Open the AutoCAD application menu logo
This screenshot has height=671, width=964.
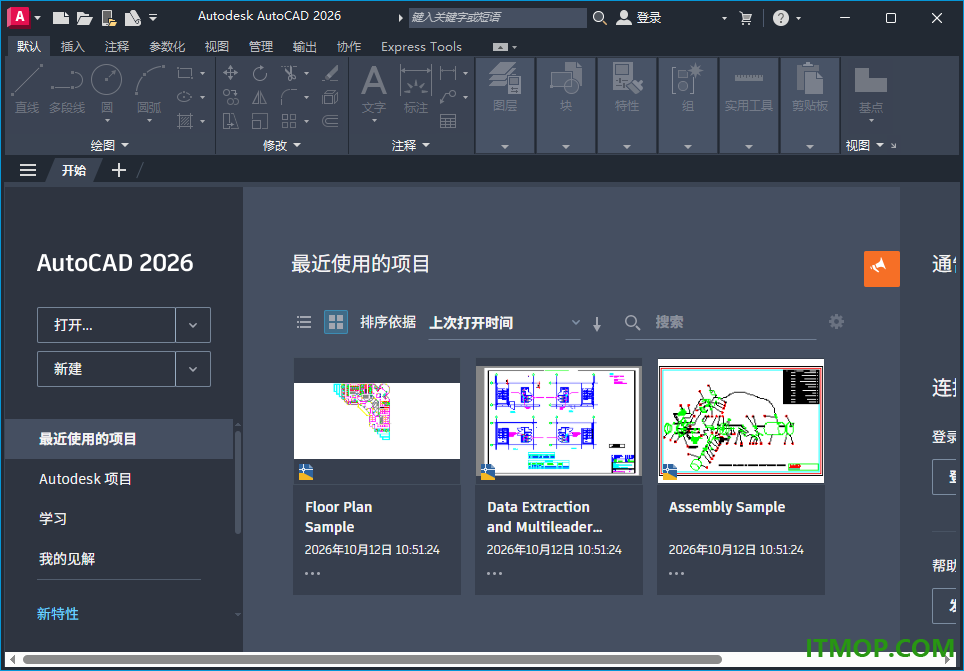[x=19, y=17]
